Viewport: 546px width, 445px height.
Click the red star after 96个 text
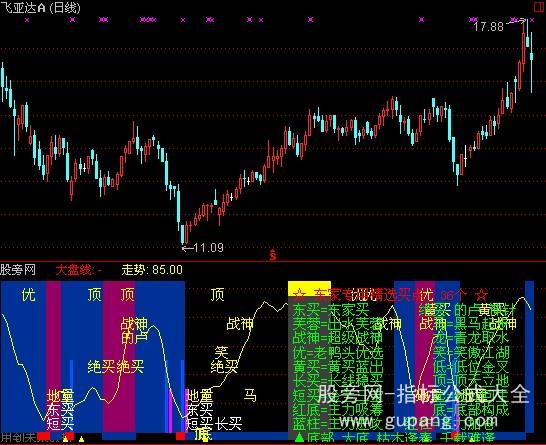pyautogui.click(x=482, y=295)
